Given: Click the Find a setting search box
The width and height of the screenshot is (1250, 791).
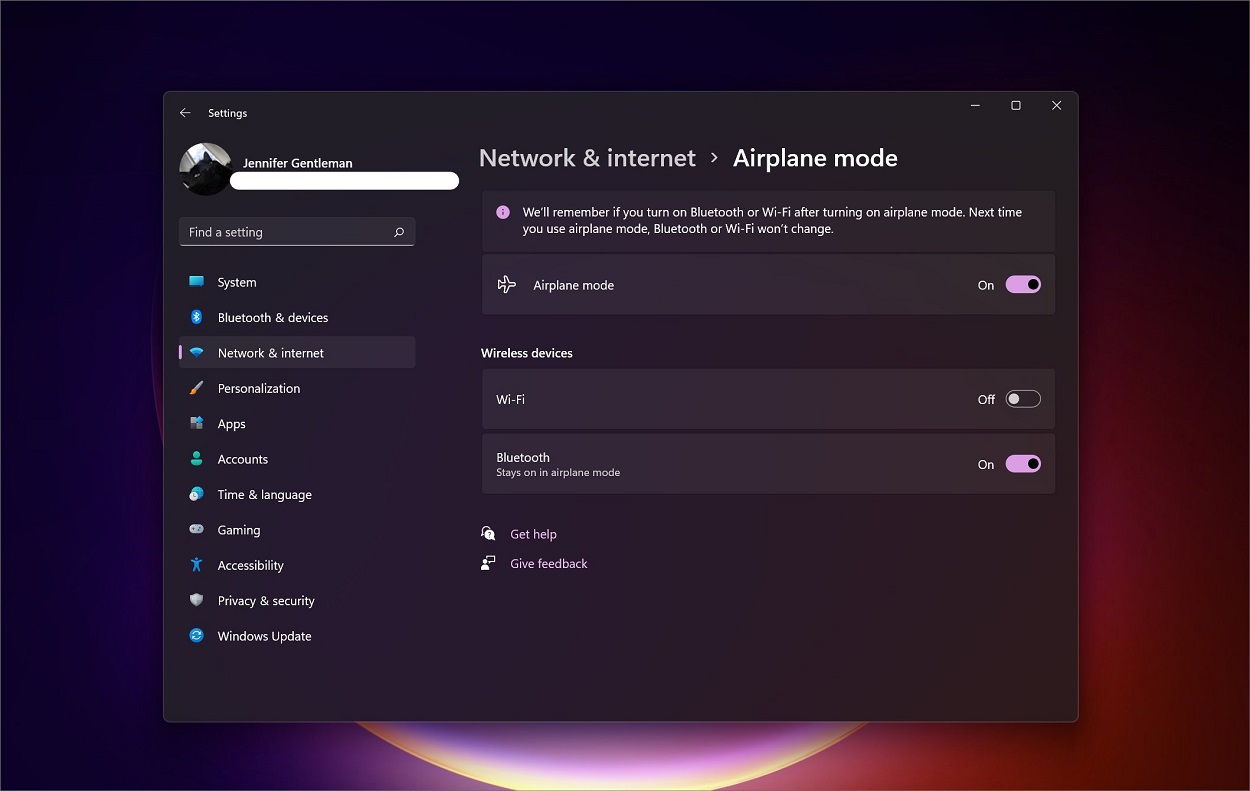Looking at the screenshot, I should [297, 232].
